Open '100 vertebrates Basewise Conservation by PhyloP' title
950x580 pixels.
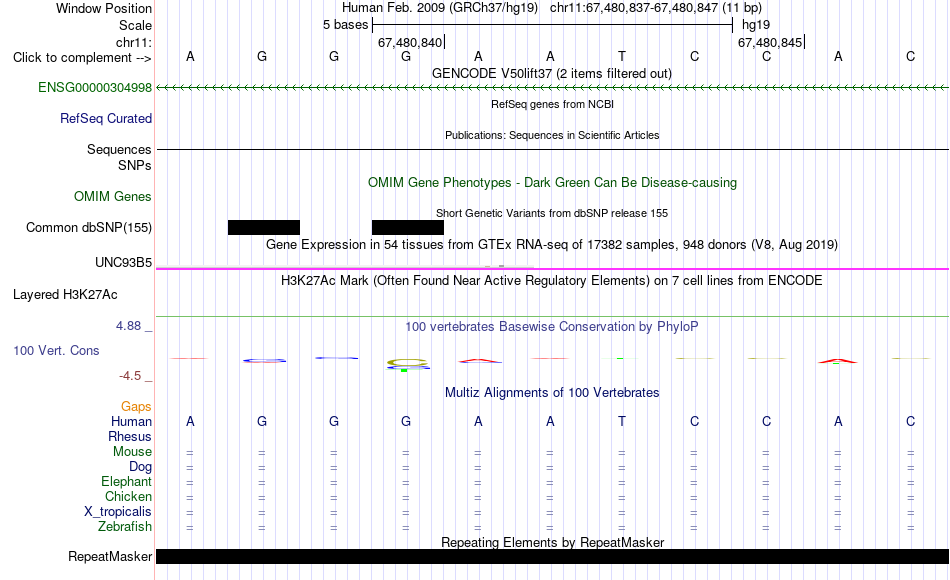click(552, 327)
